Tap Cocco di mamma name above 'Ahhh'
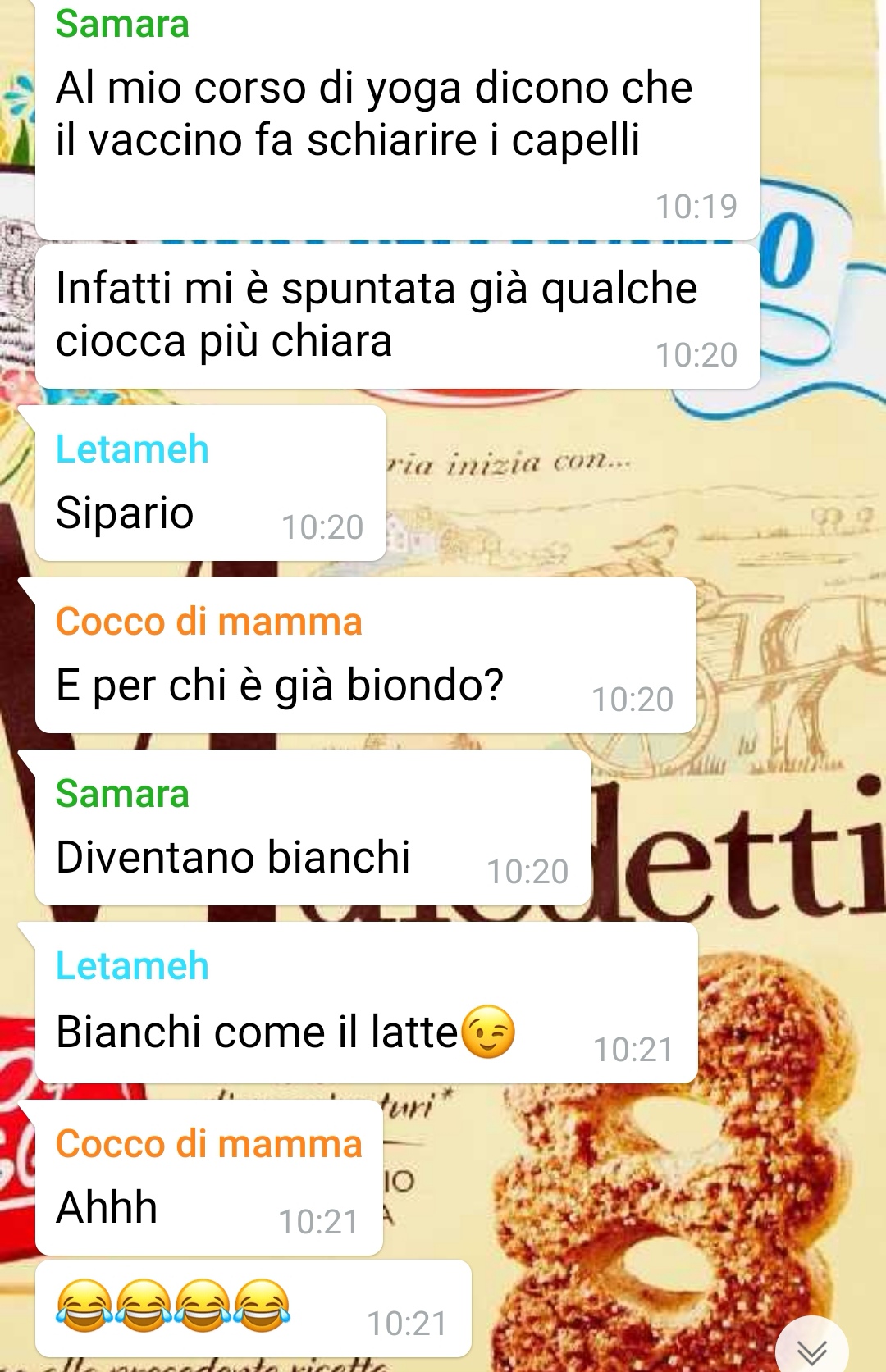886x1372 pixels. pos(209,1143)
